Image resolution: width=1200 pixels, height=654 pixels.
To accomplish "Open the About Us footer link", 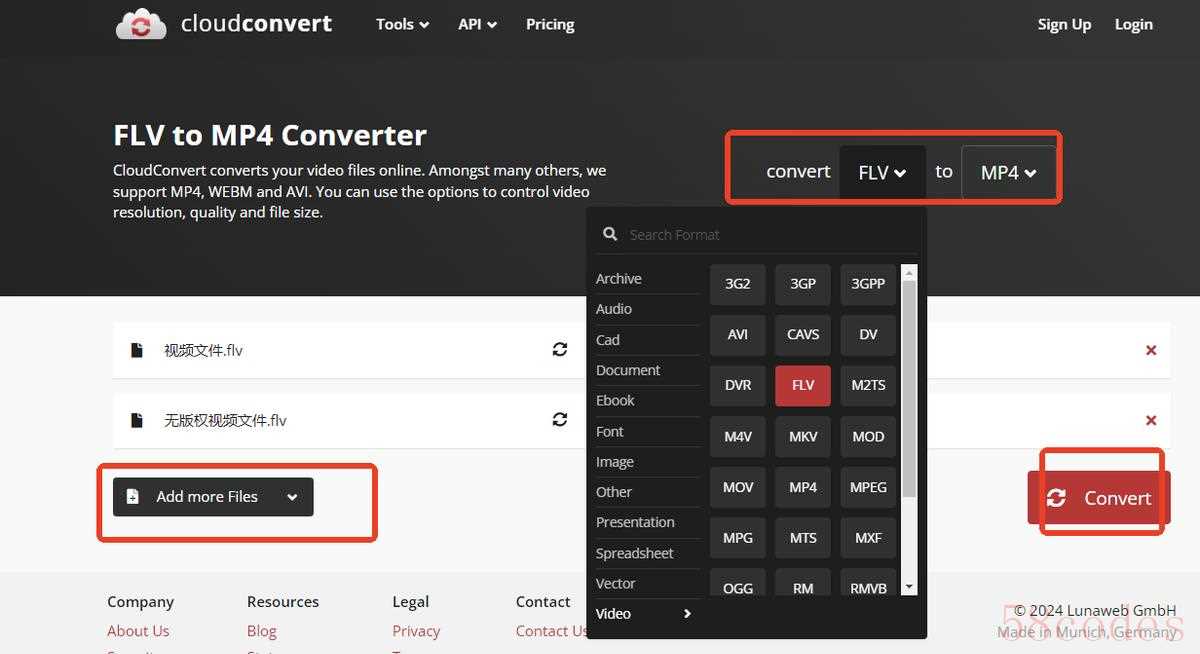I will [x=138, y=631].
